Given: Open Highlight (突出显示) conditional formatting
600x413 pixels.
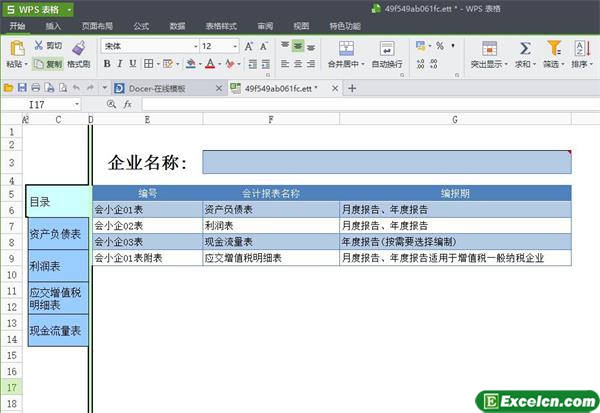Looking at the screenshot, I should [489, 54].
